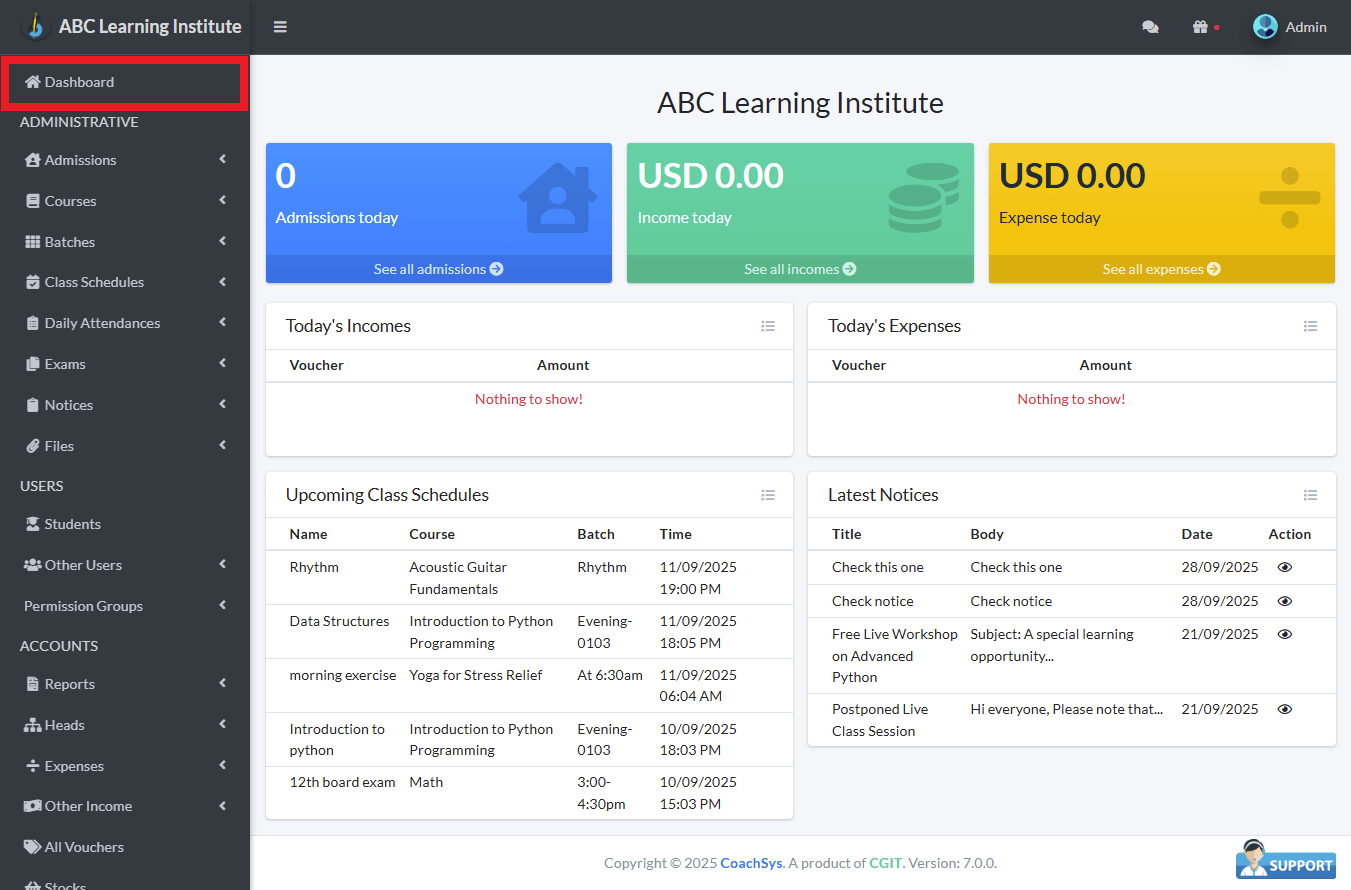View the Postponed Live Class Session notice
Image resolution: width=1351 pixels, height=890 pixels.
click(1285, 709)
